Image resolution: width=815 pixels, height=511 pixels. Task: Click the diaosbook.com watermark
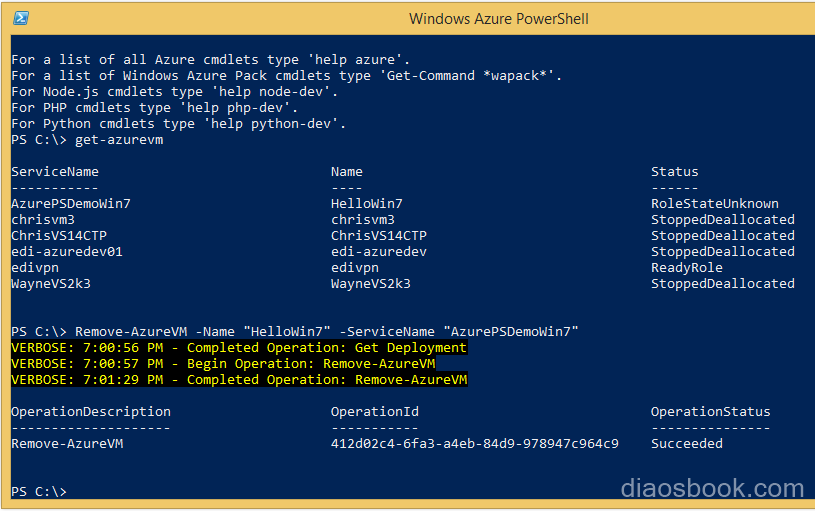[x=712, y=488]
